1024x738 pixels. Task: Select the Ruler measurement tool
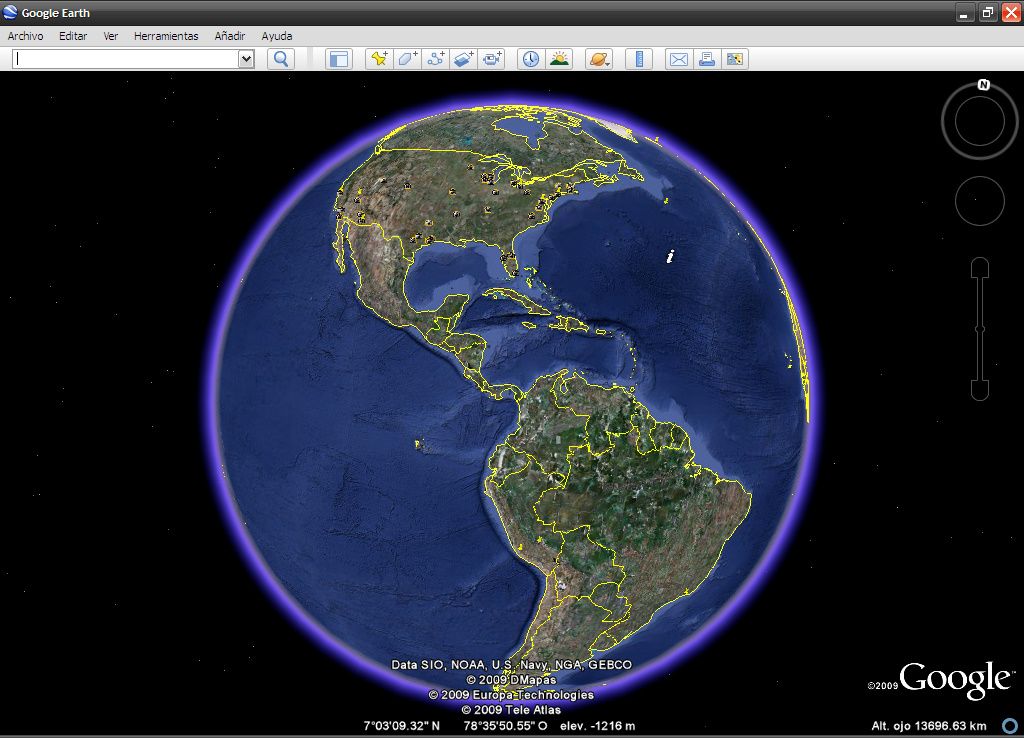(x=639, y=59)
